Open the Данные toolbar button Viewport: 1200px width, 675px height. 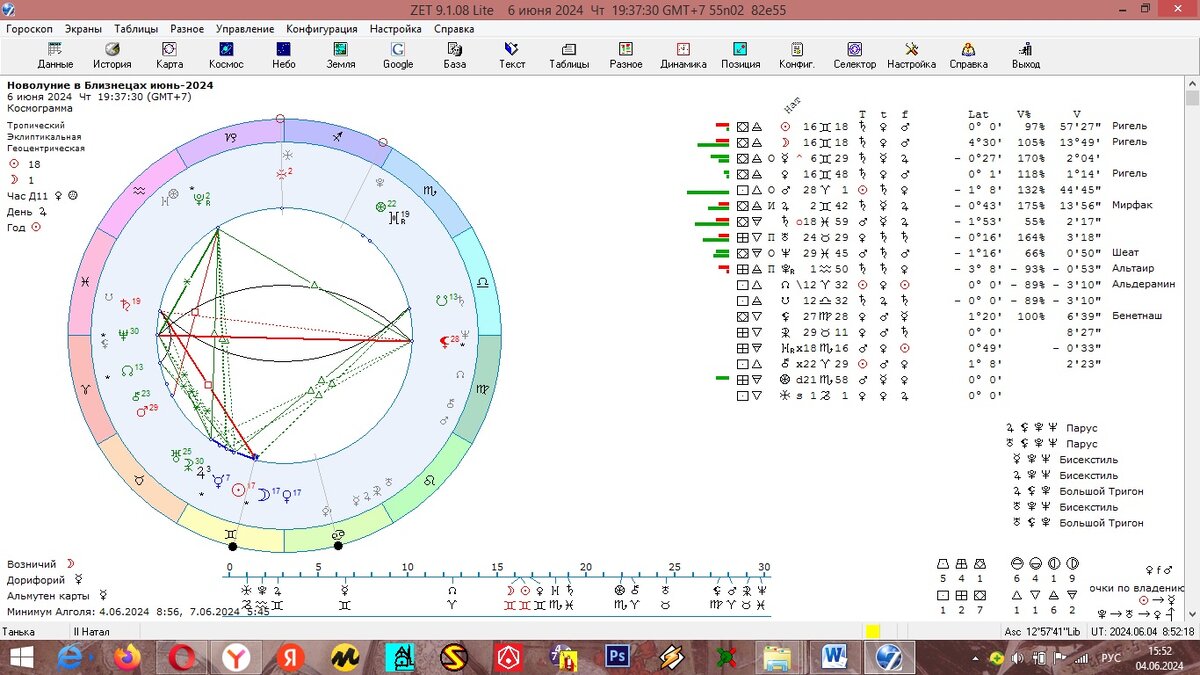click(x=56, y=55)
